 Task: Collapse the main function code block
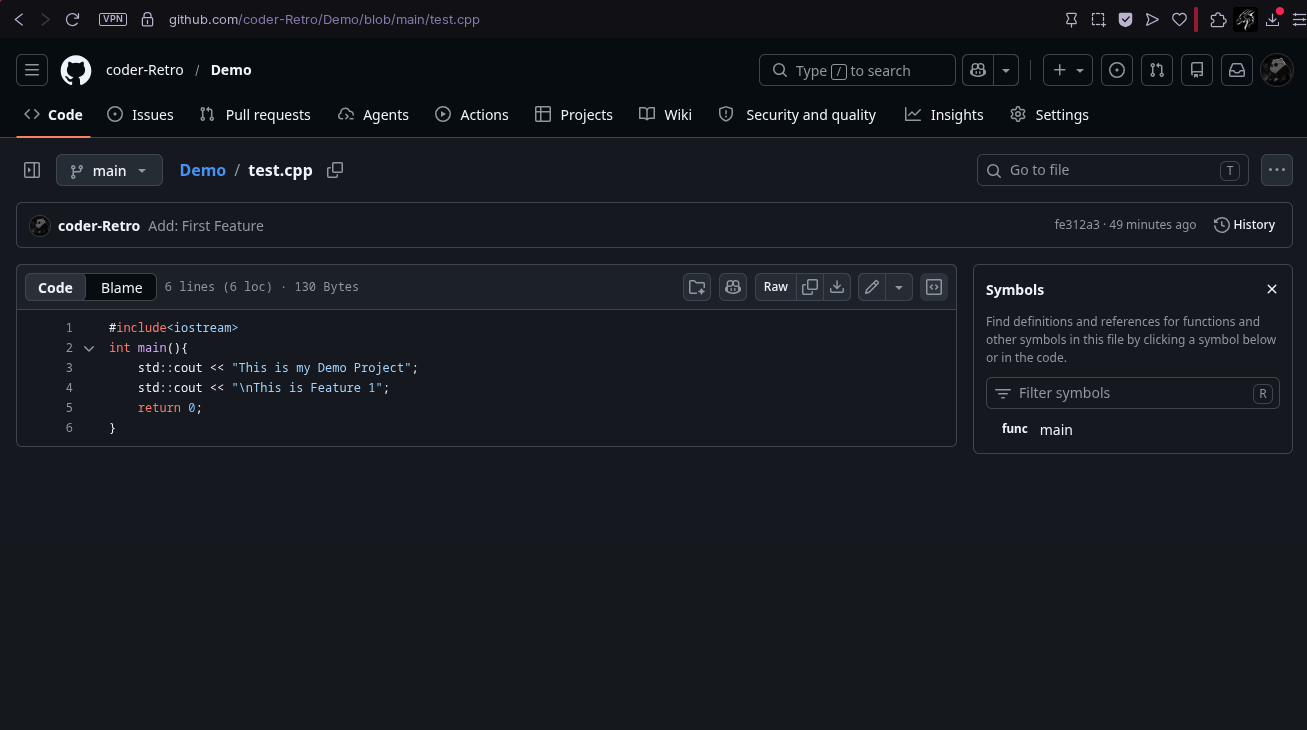89,348
